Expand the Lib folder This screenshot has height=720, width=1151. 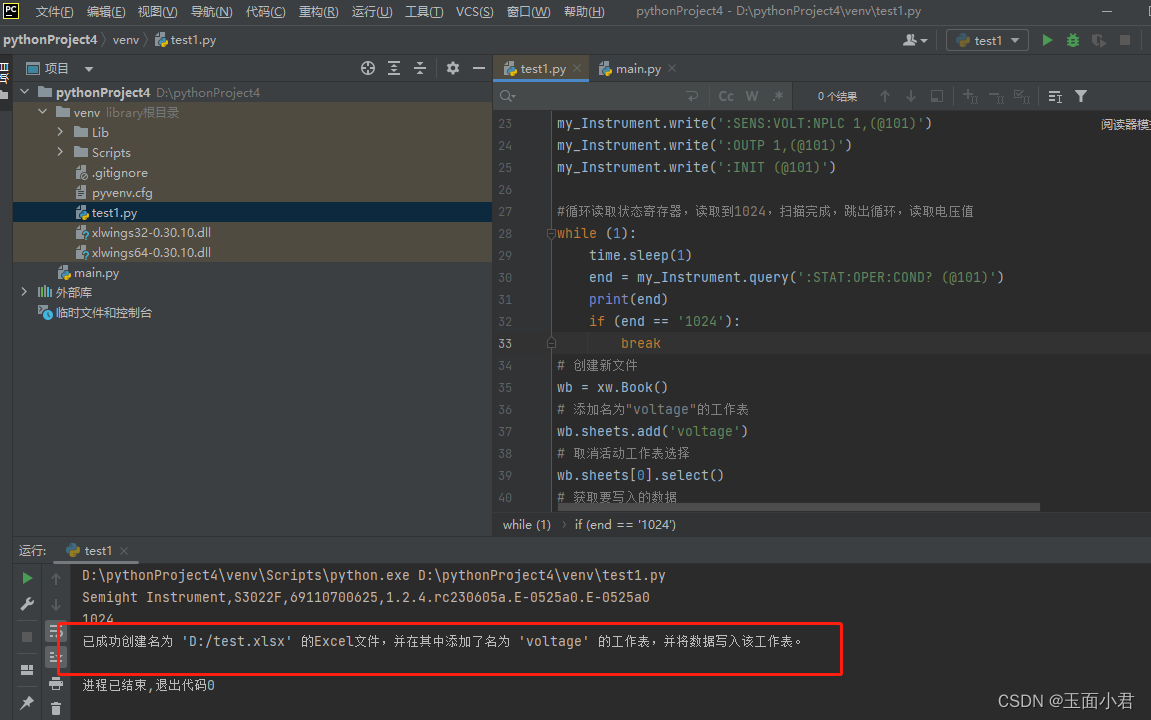pos(60,132)
